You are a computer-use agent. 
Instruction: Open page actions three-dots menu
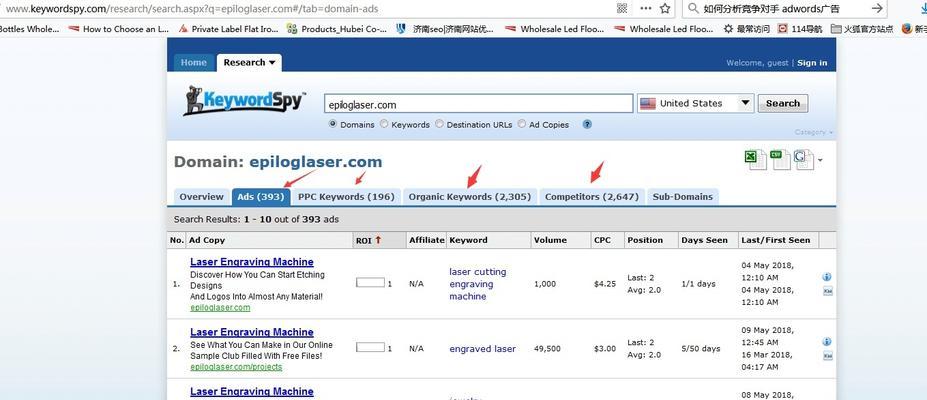(x=646, y=8)
